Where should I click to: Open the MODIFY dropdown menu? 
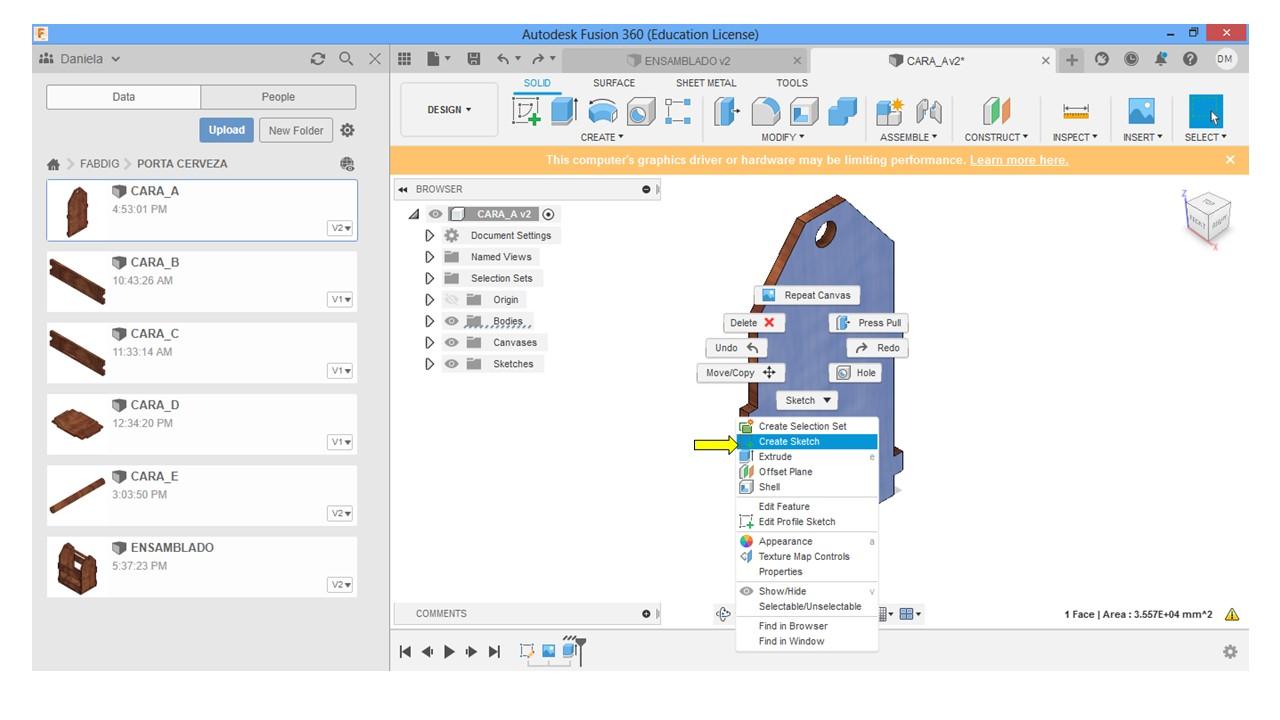click(783, 137)
